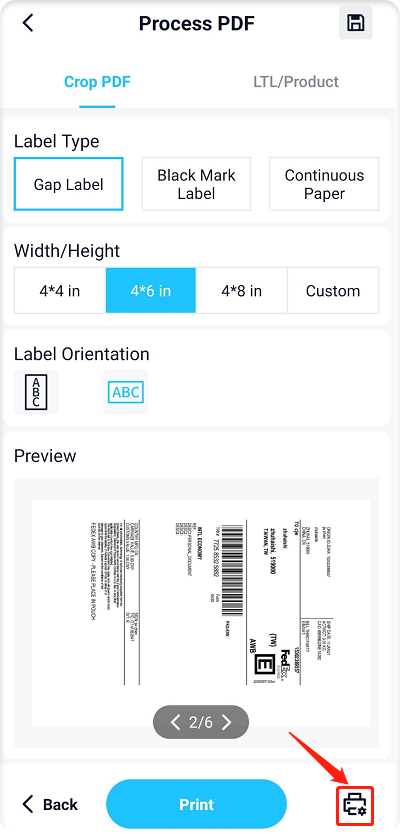Go to previous preview page arrow
The height and width of the screenshot is (834, 400).
tap(176, 722)
